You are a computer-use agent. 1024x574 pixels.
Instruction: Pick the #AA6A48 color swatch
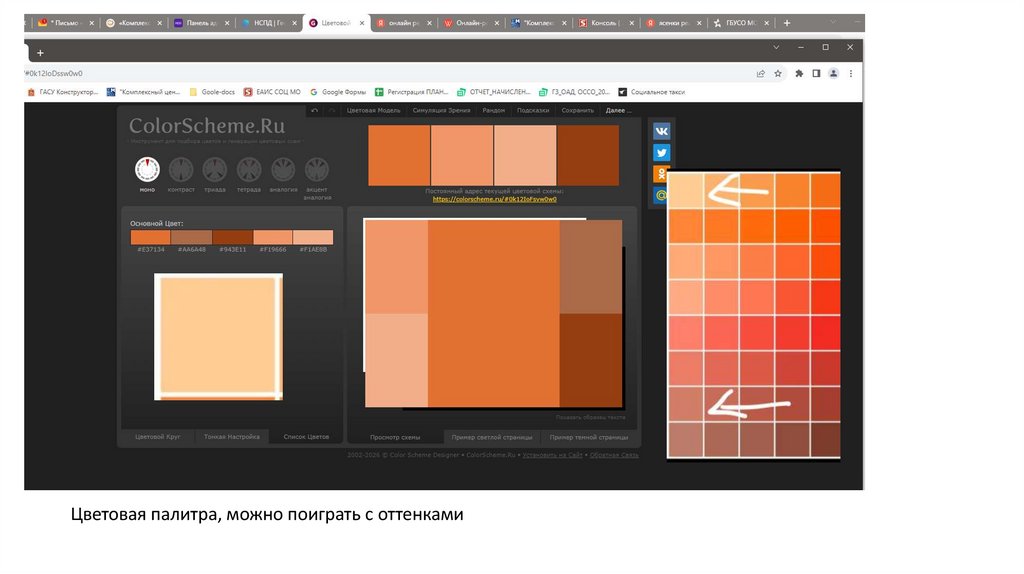coord(191,237)
